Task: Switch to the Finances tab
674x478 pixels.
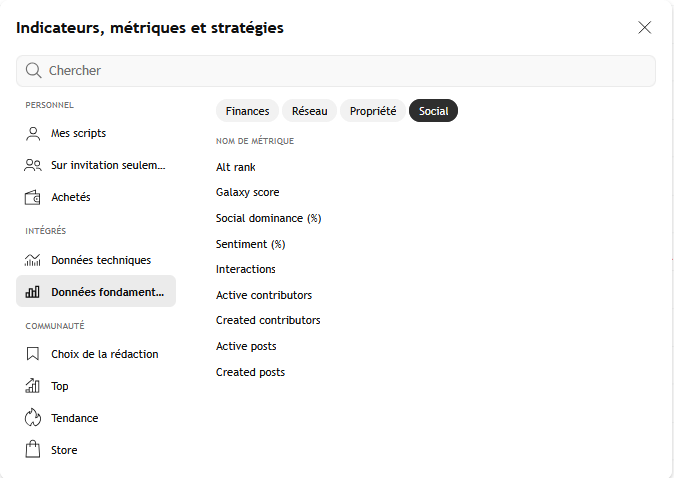Action: pos(247,111)
